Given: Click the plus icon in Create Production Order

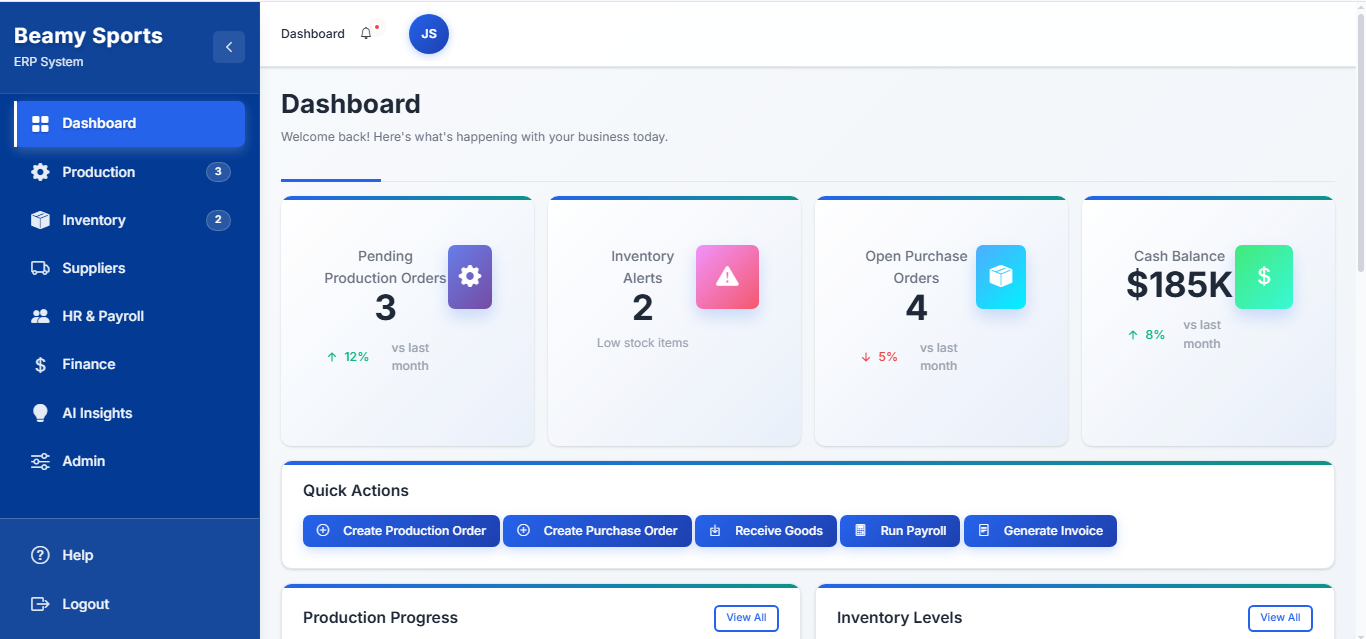Looking at the screenshot, I should coord(323,531).
